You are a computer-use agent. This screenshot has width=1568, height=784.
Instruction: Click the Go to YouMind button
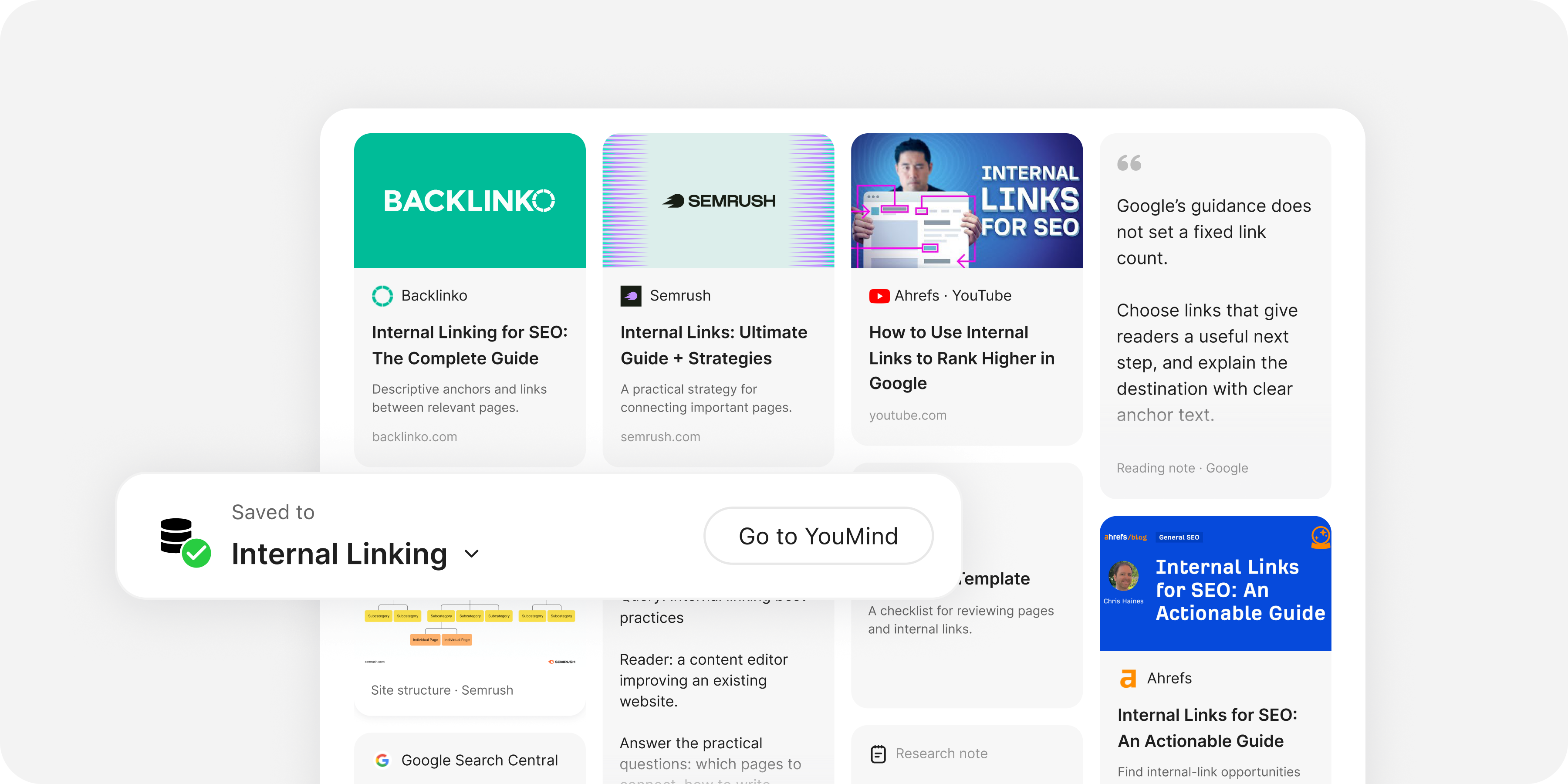click(818, 536)
